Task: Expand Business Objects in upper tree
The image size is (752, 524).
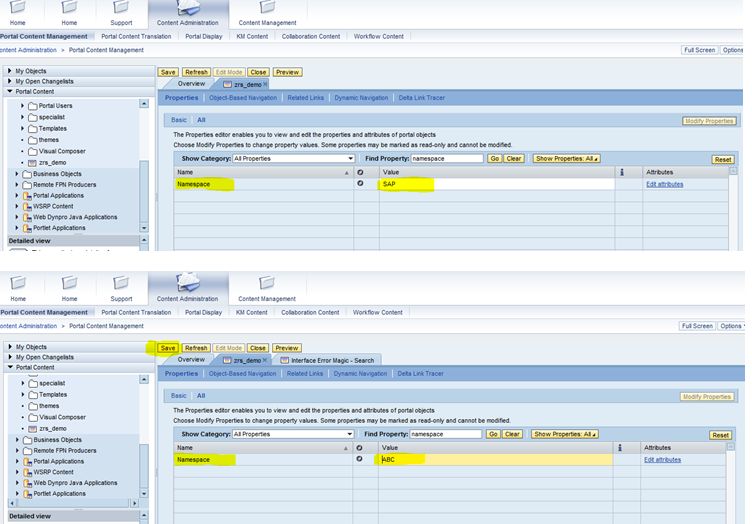Action: tap(17, 174)
